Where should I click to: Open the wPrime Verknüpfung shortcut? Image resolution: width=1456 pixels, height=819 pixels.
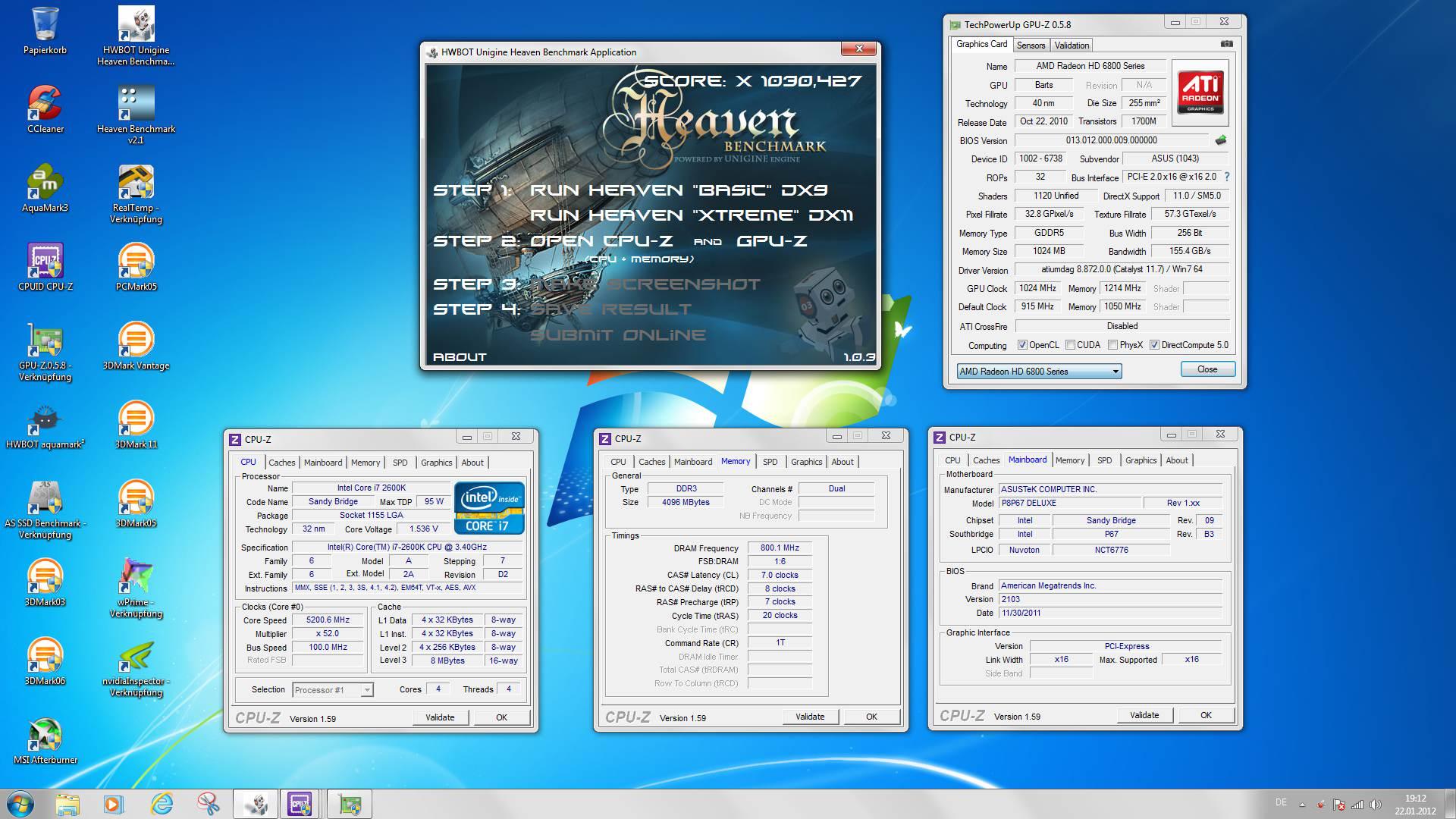pyautogui.click(x=136, y=588)
